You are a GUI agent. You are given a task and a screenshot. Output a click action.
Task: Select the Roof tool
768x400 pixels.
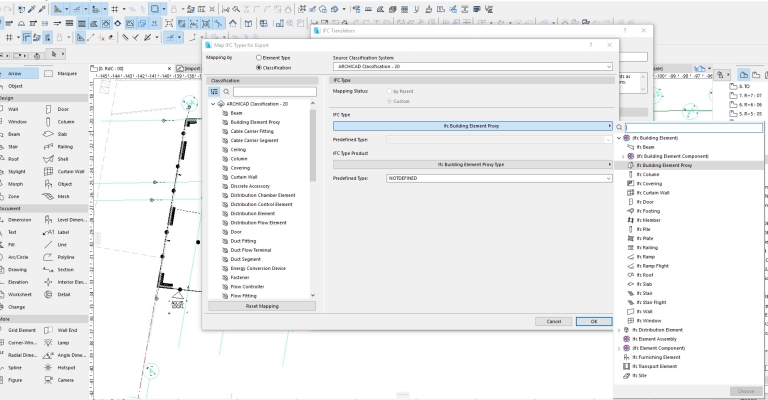point(13,159)
